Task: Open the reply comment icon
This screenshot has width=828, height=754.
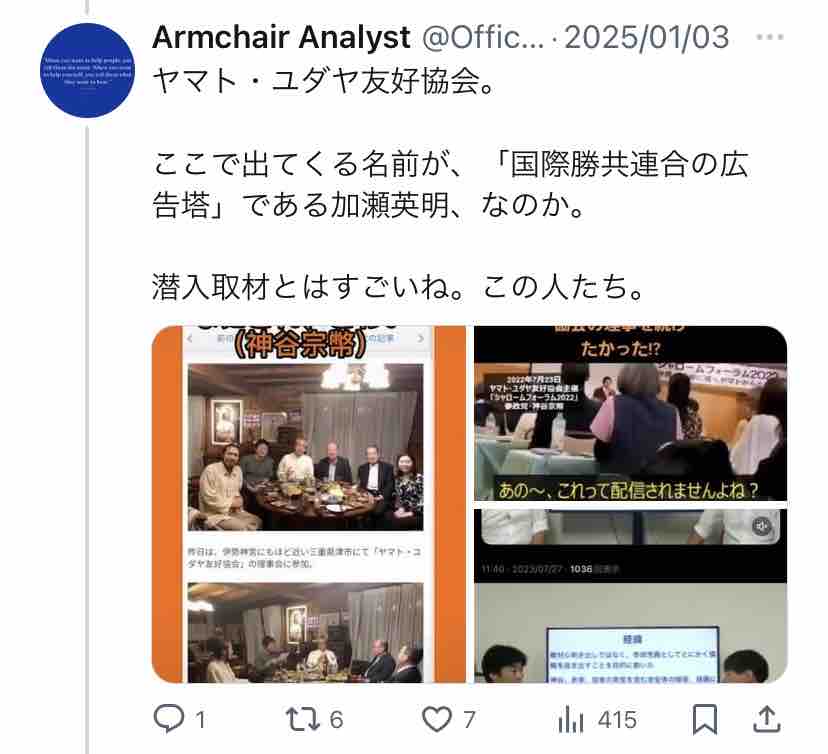Action: click(x=168, y=719)
